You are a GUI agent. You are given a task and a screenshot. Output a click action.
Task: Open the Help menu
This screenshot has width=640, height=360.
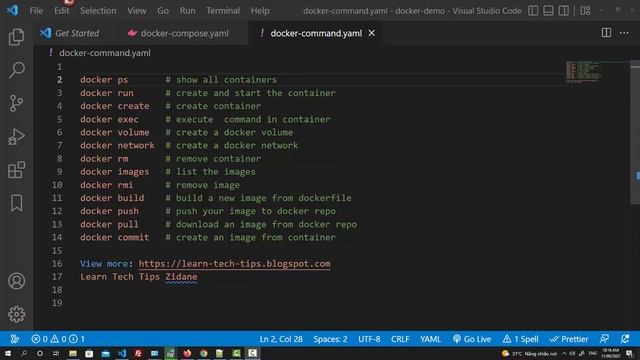coord(260,11)
